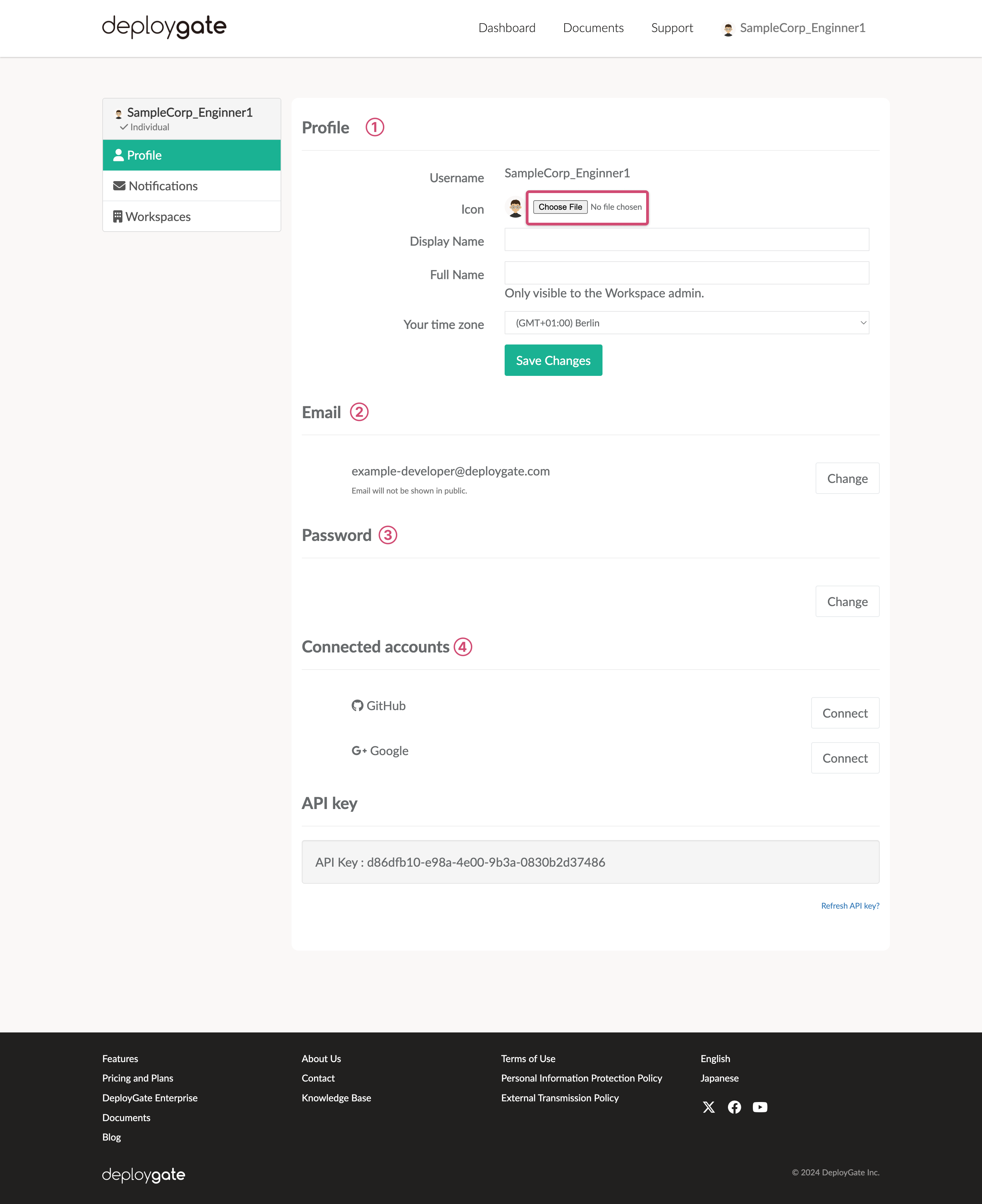This screenshot has width=982, height=1204.
Task: Go to the Dashboard menu item
Action: coord(507,28)
